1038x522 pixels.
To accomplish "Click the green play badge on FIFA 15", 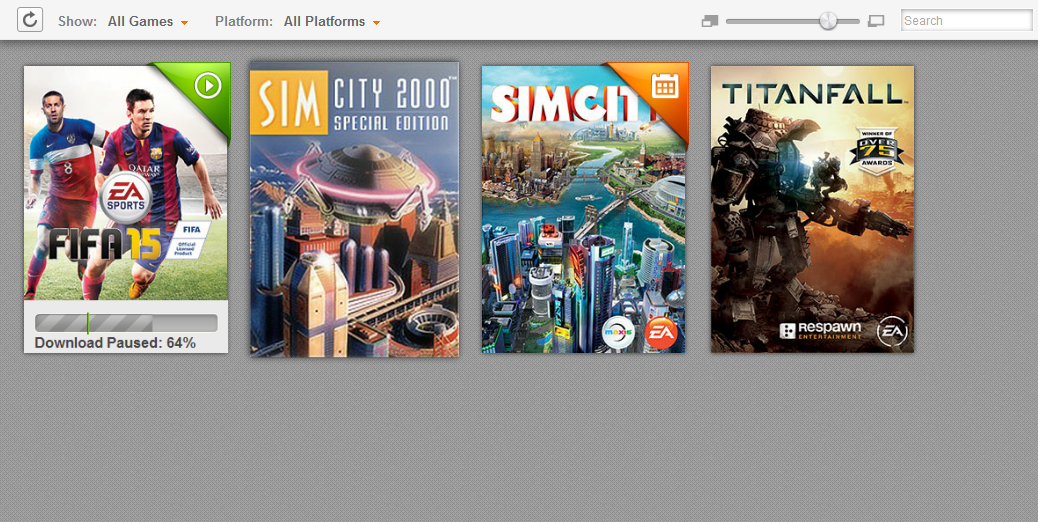I will [208, 86].
